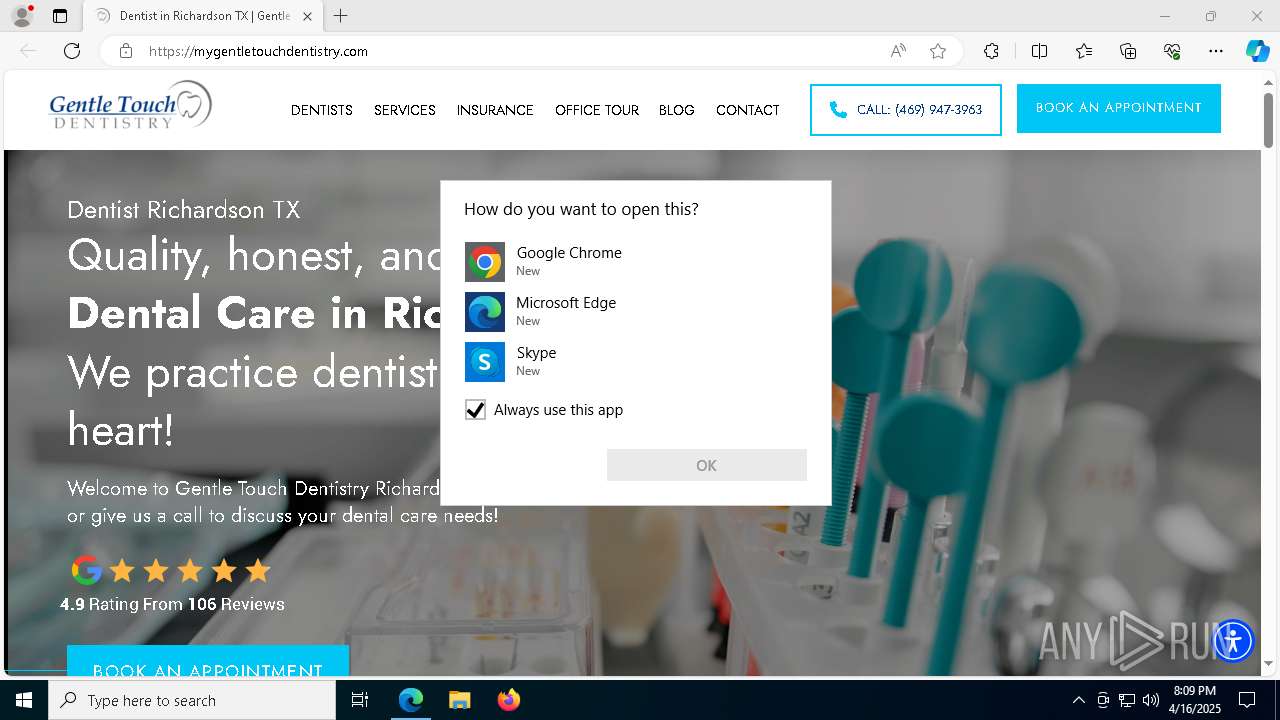
Task: Open the volume control icon
Action: (1151, 700)
